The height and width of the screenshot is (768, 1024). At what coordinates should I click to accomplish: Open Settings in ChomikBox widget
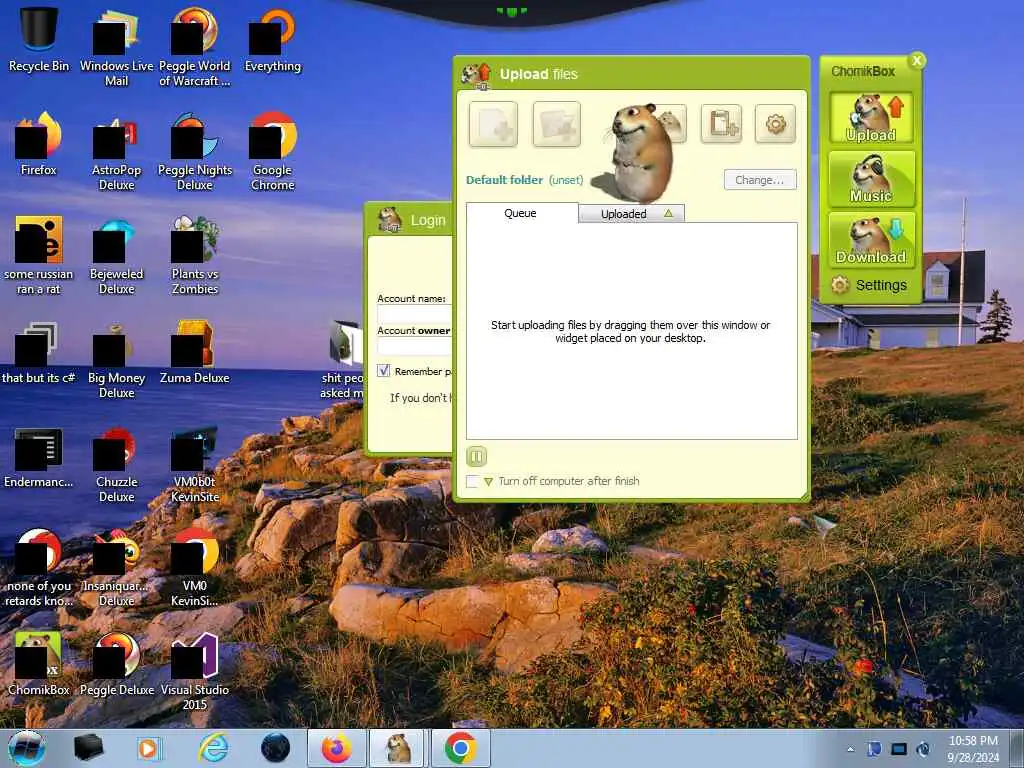pyautogui.click(x=869, y=285)
